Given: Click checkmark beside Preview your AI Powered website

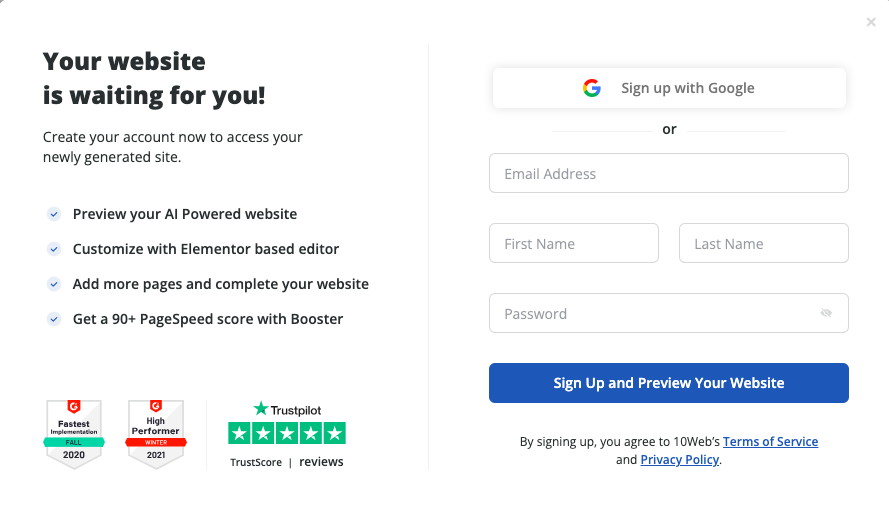Looking at the screenshot, I should click(x=54, y=214).
